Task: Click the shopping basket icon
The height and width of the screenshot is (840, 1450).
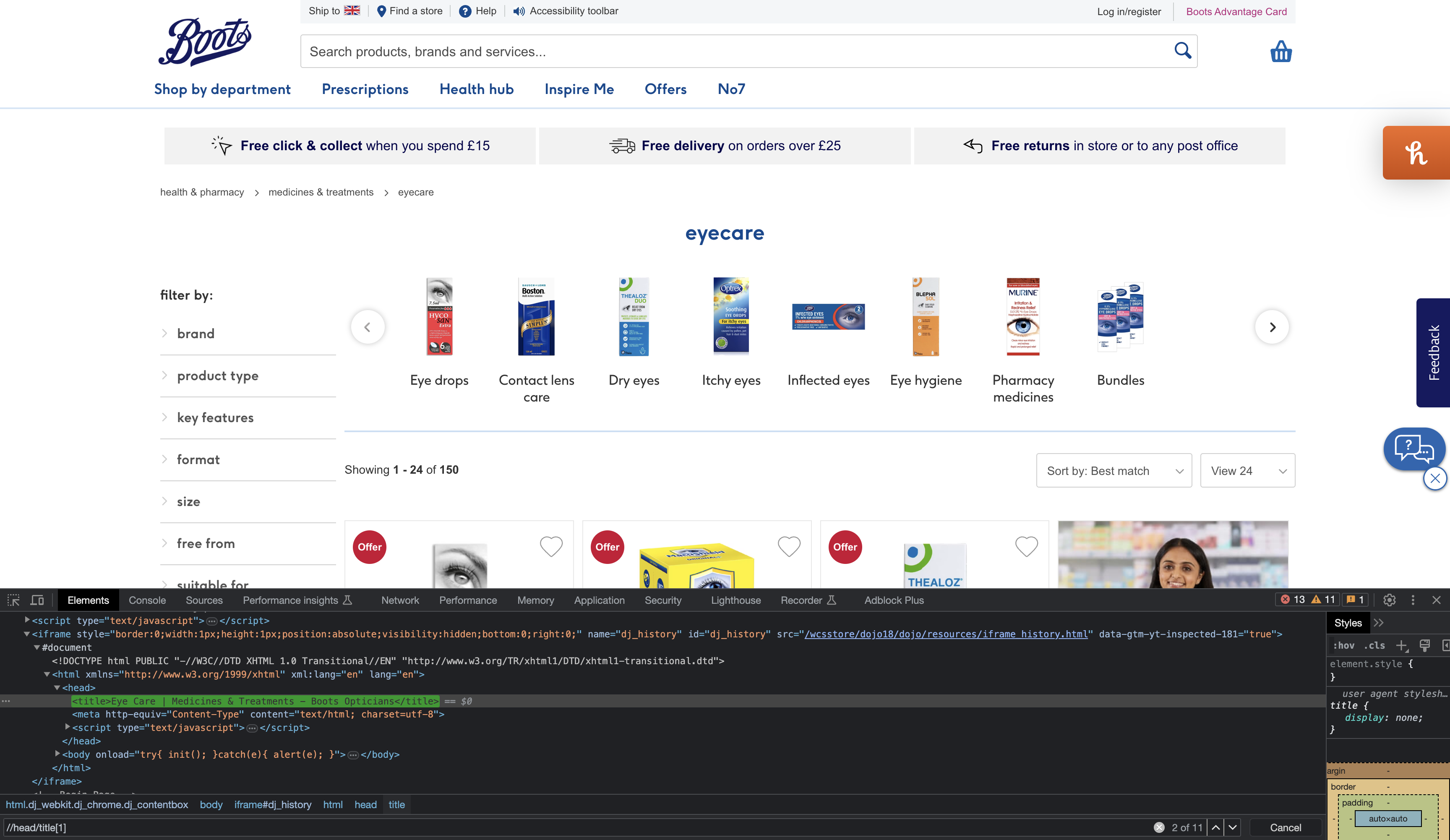Action: [1281, 51]
